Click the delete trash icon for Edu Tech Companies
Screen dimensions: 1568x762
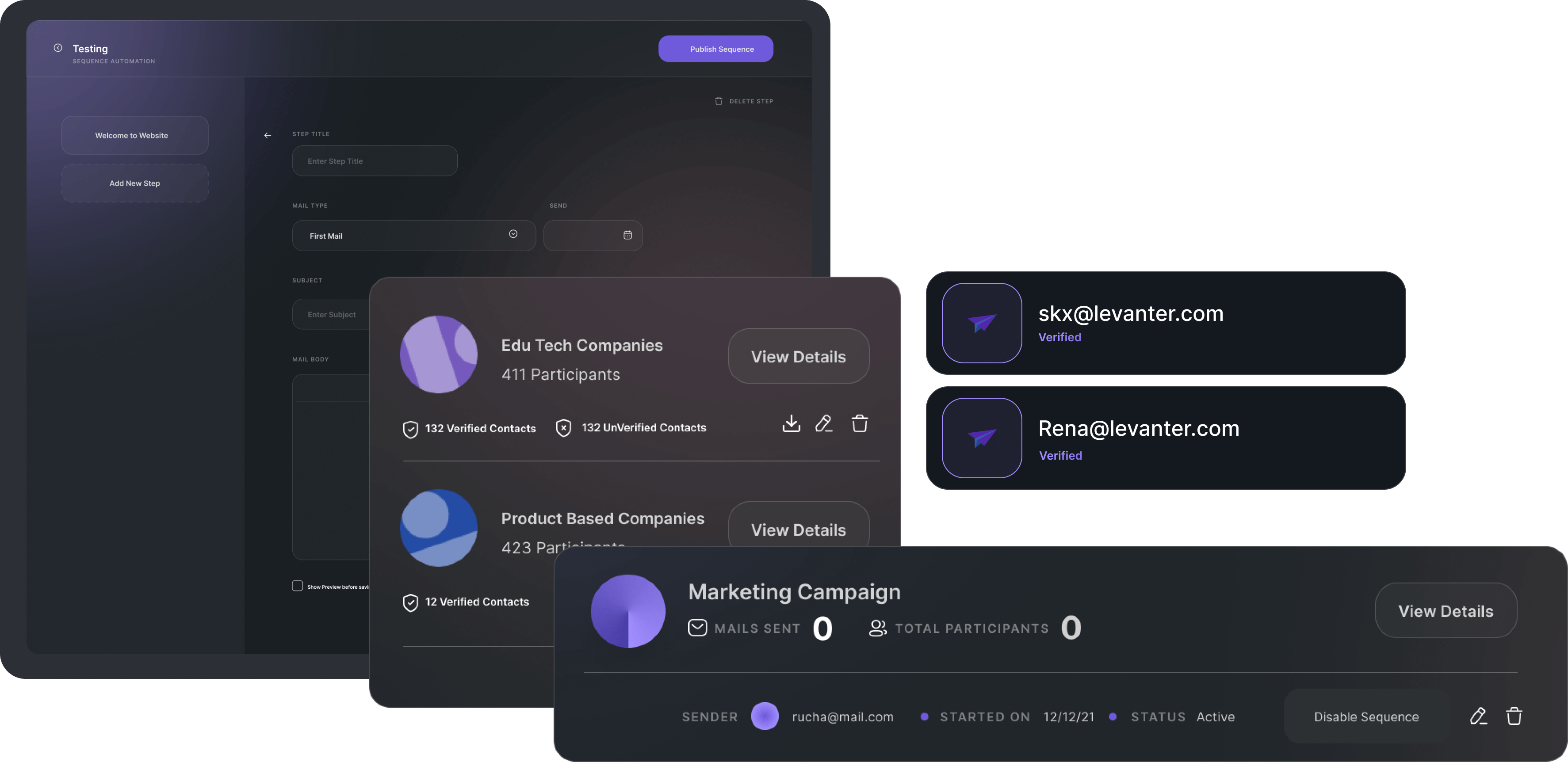pos(857,423)
